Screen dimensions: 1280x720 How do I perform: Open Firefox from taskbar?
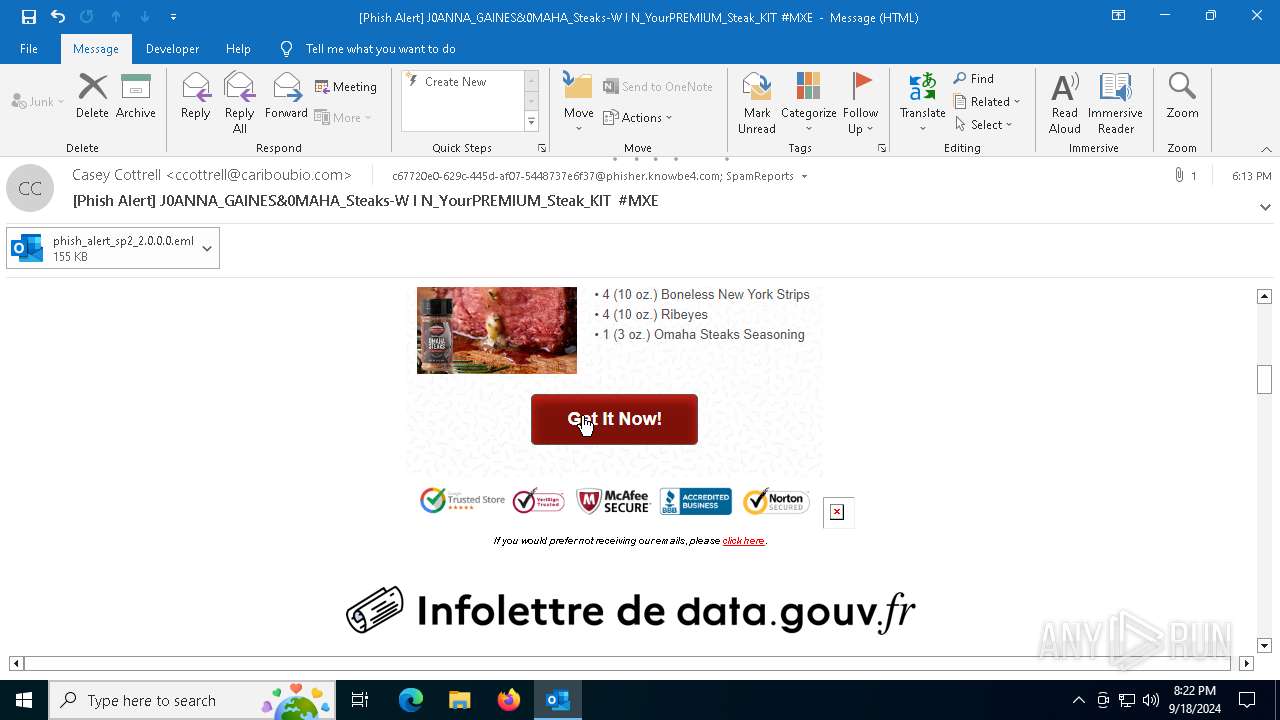[x=509, y=700]
